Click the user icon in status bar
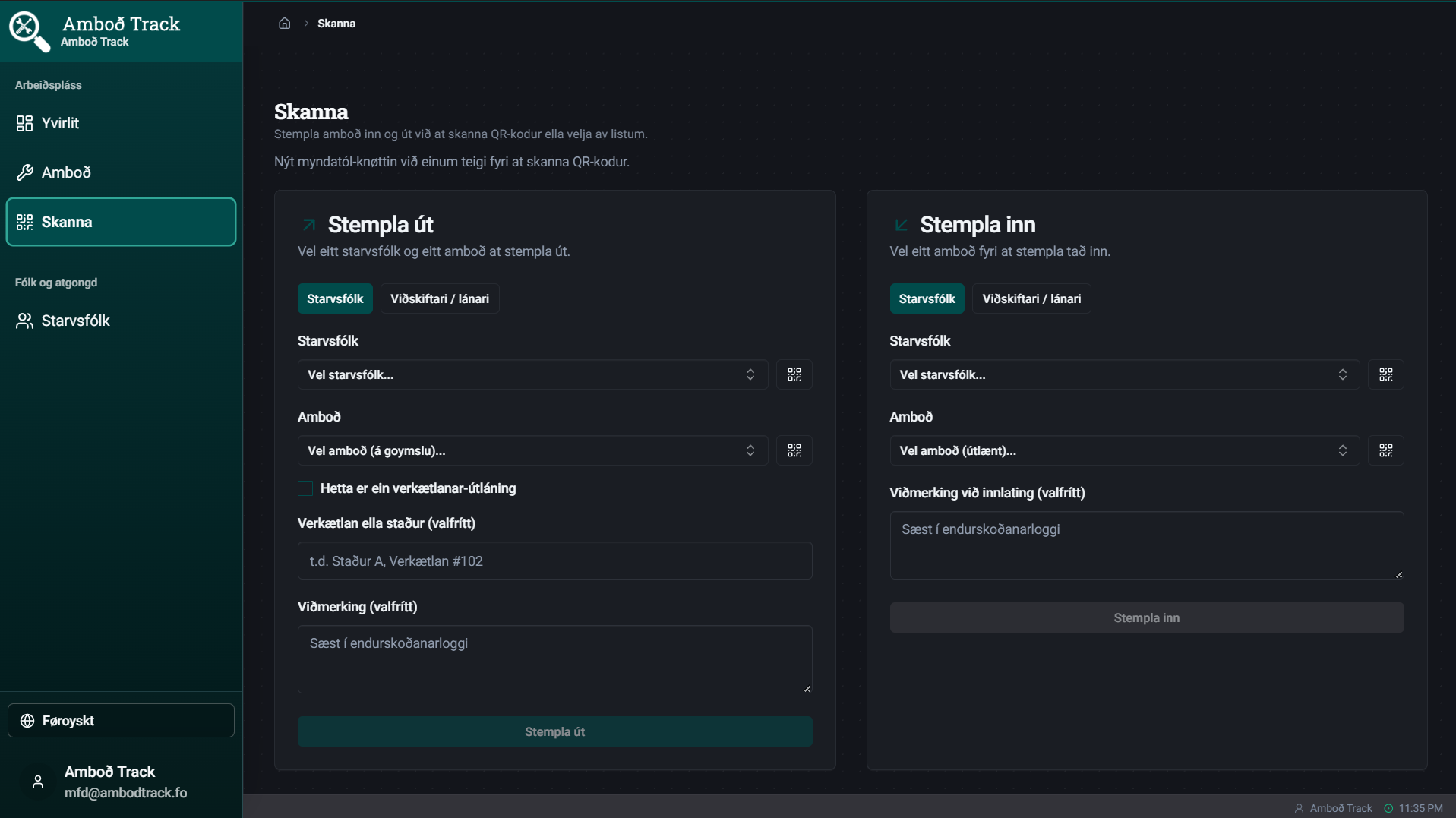Viewport: 1456px width, 818px height. point(1299,808)
